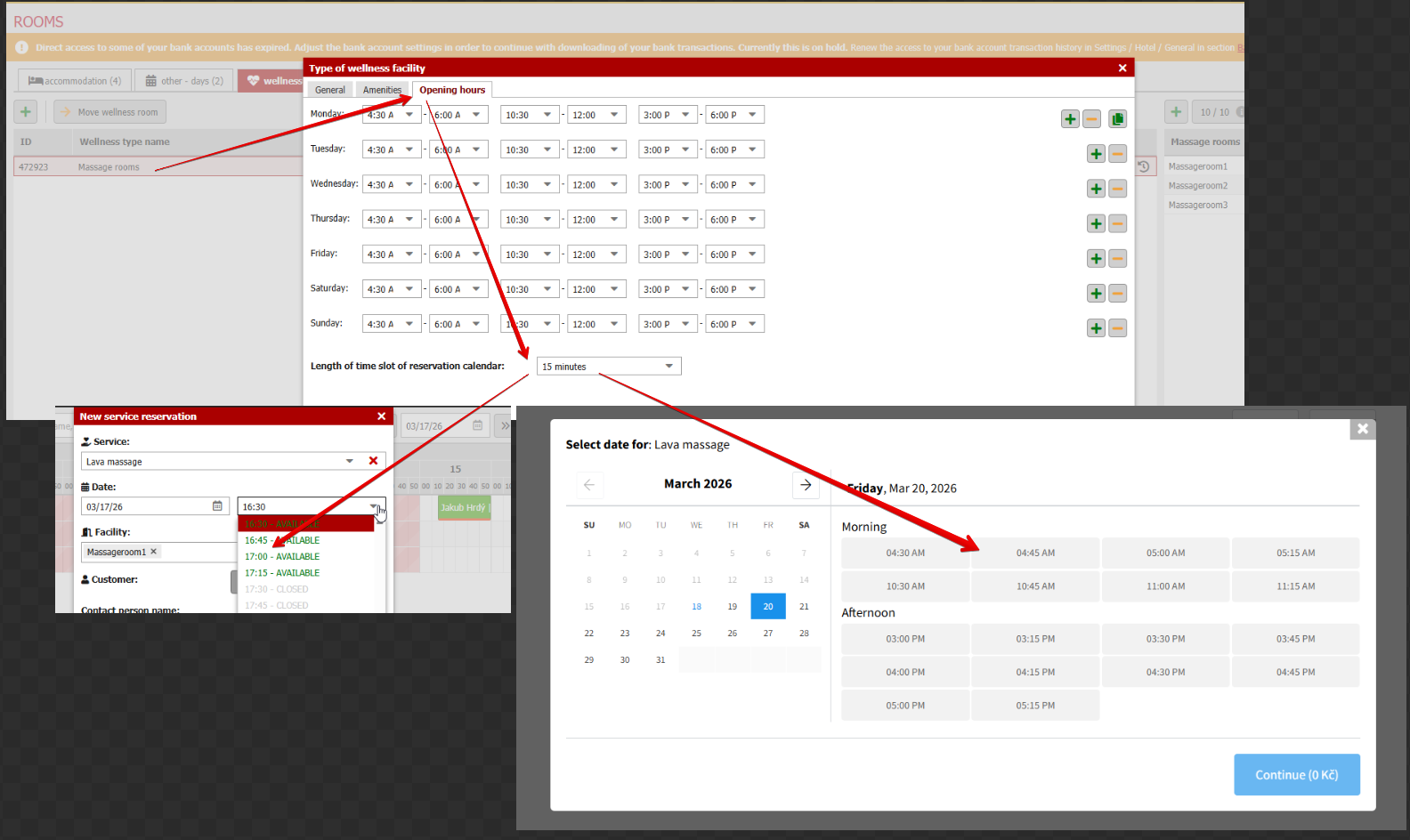
Task: Click the green plus on Monday's row
Action: [x=1070, y=119]
